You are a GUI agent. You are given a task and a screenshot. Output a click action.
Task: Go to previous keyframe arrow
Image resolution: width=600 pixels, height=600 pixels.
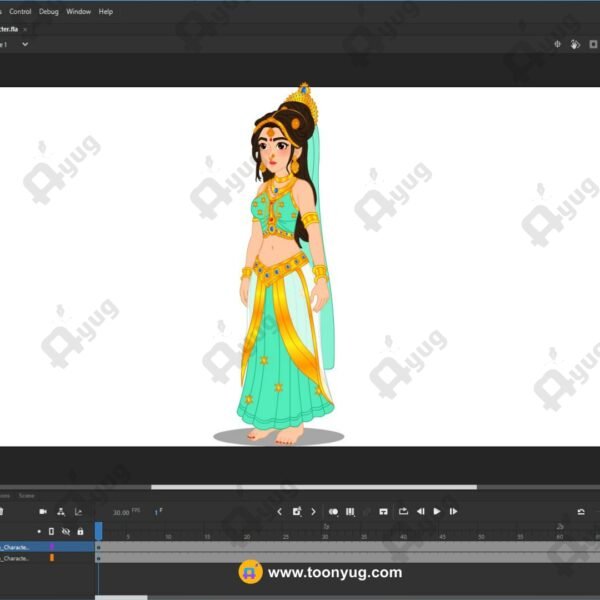279,512
